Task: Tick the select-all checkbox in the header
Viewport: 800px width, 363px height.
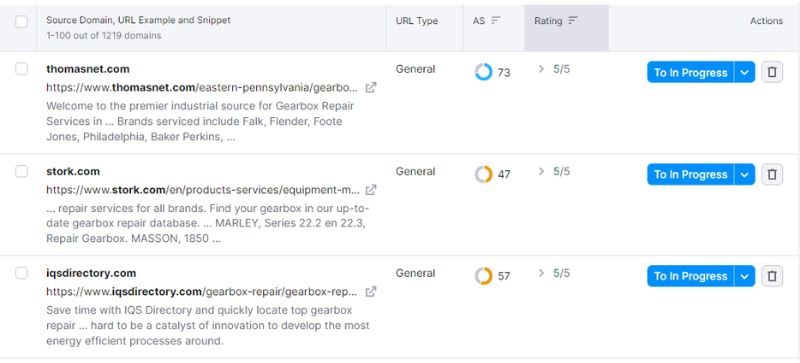Action: coord(21,21)
